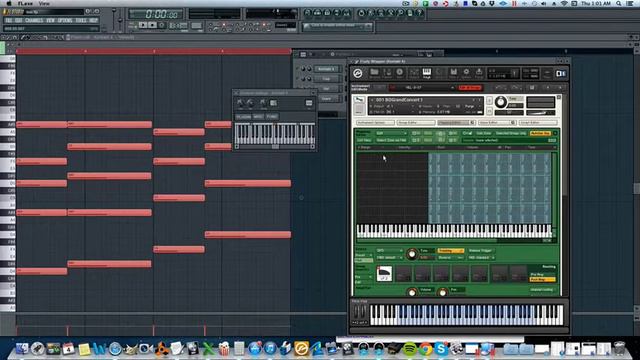Open the Kontakt Files disk icon
This screenshot has height=360, width=640.
point(453,73)
